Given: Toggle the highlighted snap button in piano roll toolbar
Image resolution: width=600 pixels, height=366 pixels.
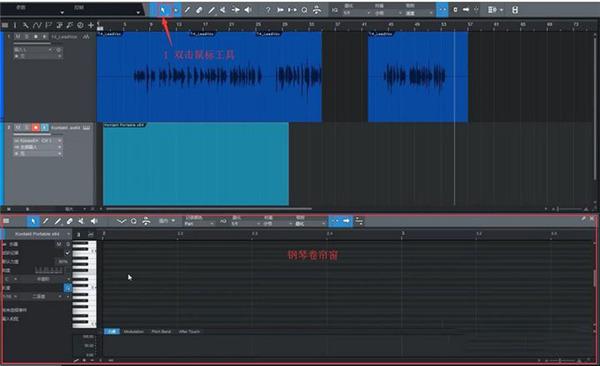Looking at the screenshot, I should (x=335, y=221).
